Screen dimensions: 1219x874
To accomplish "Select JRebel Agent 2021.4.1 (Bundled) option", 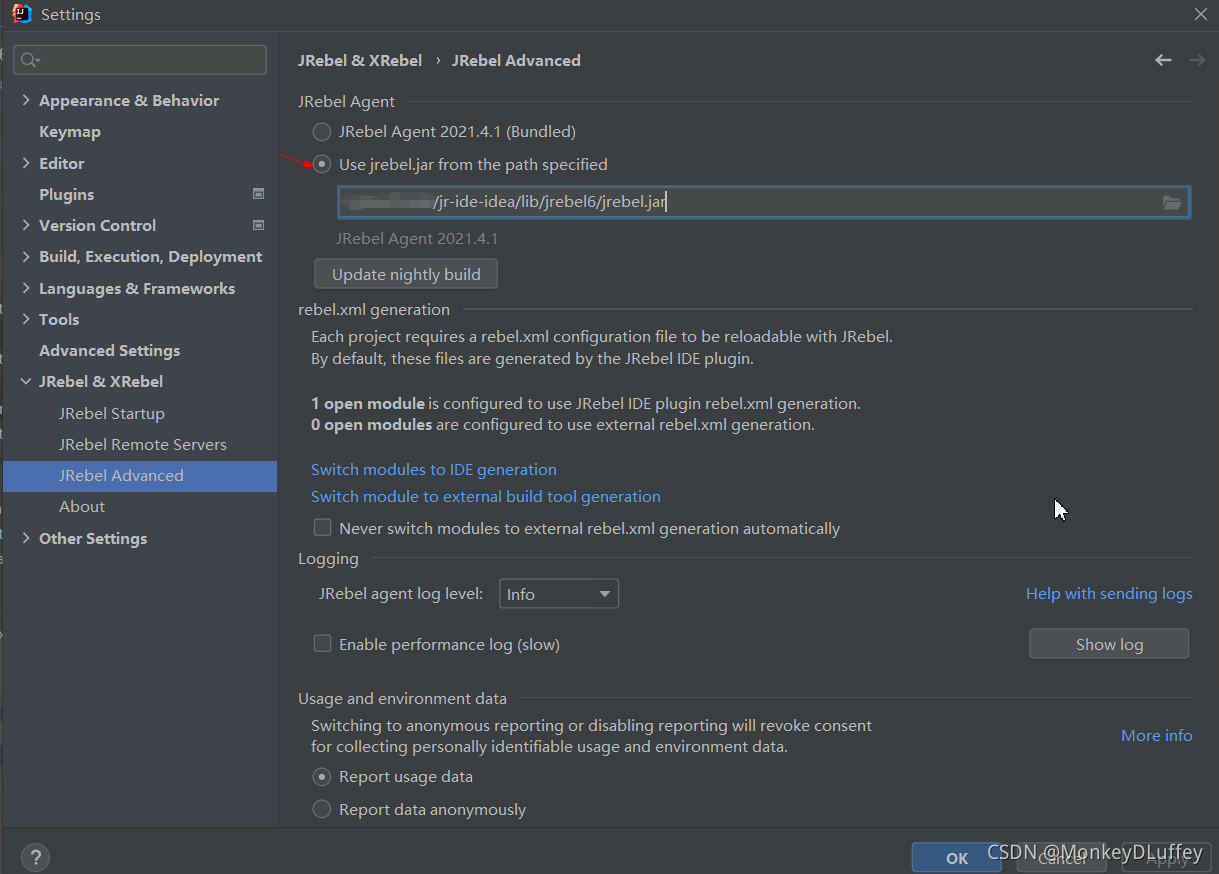I will point(322,132).
